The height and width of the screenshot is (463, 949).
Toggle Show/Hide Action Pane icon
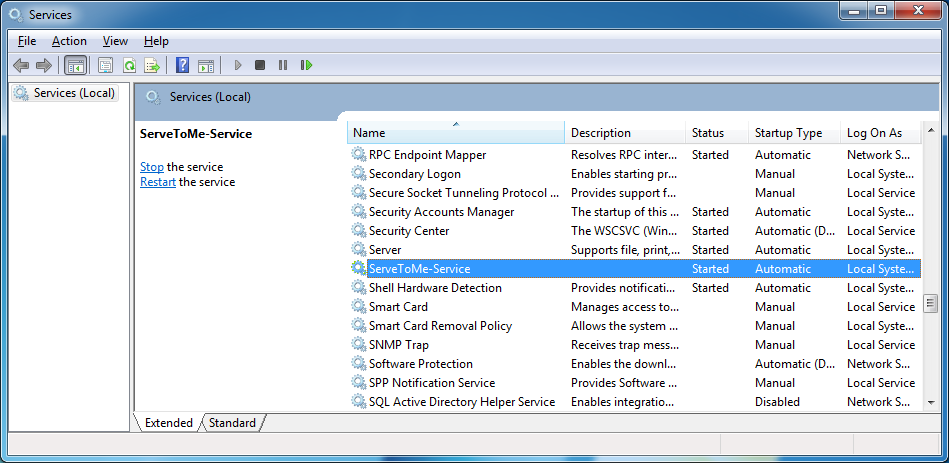click(x=206, y=65)
